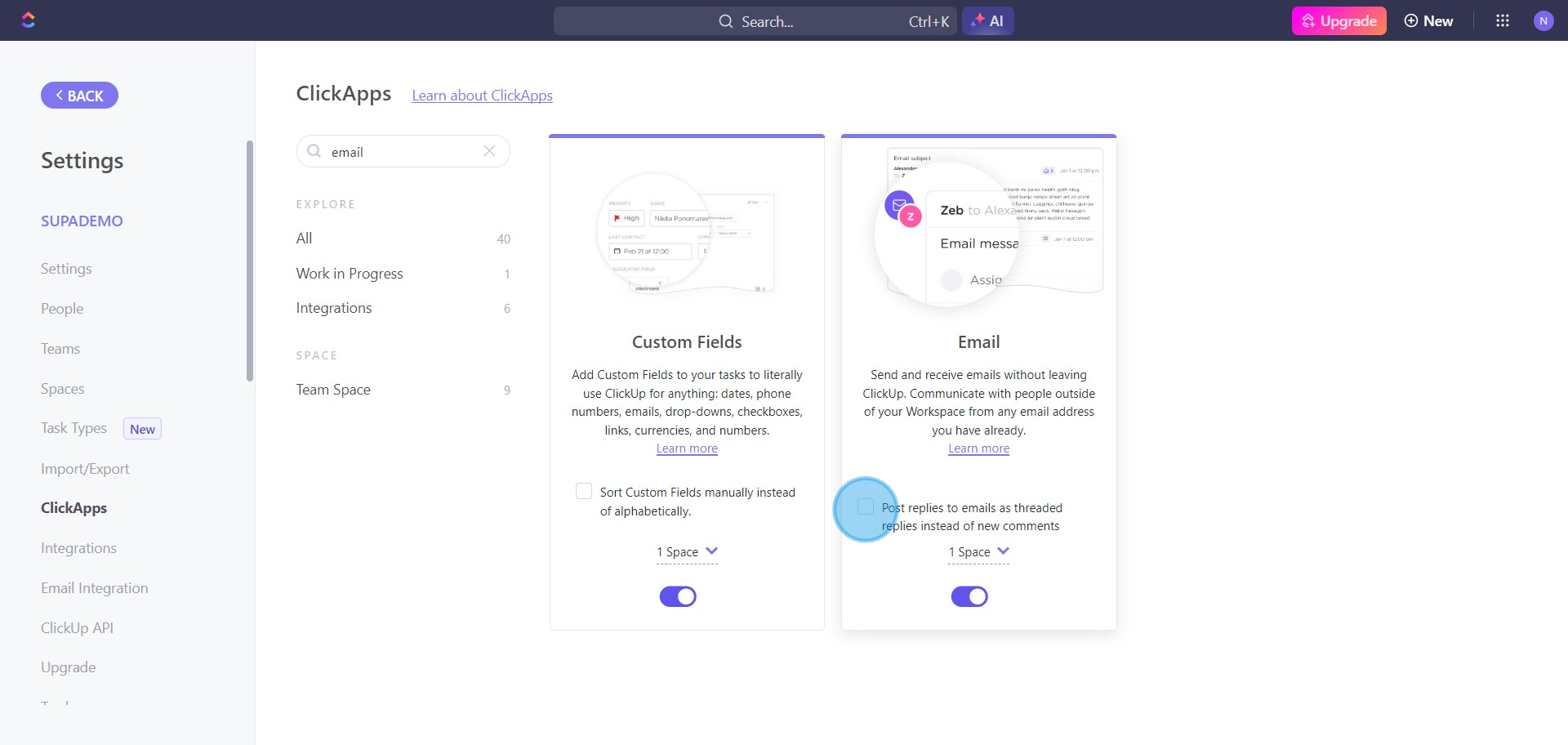Click the top Search bar
The image size is (1568, 745).
point(755,21)
